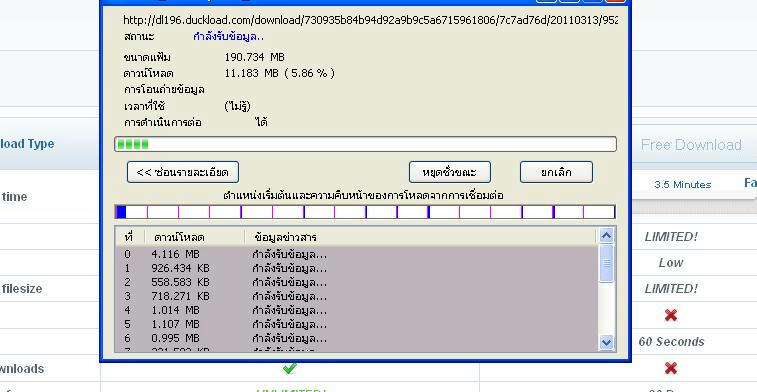The height and width of the screenshot is (392, 757).
Task: Select connection row 0 with 4.116 MB
Action: coord(356,254)
